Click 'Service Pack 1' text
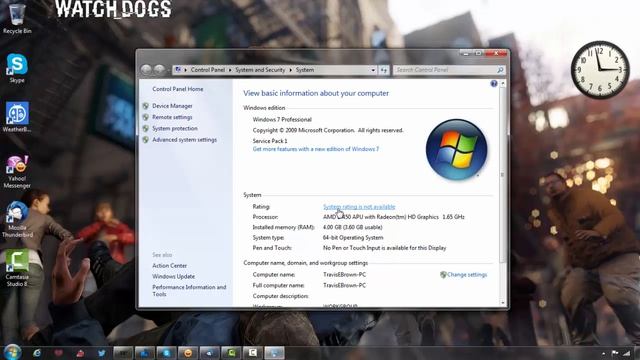Viewport: 640px width, 360px height. pyautogui.click(x=270, y=141)
